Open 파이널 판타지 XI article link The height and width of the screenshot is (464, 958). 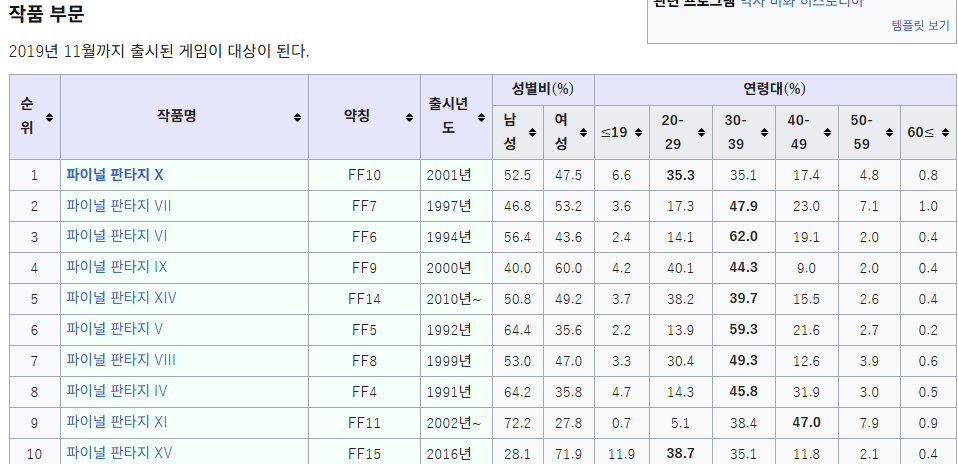tap(117, 422)
